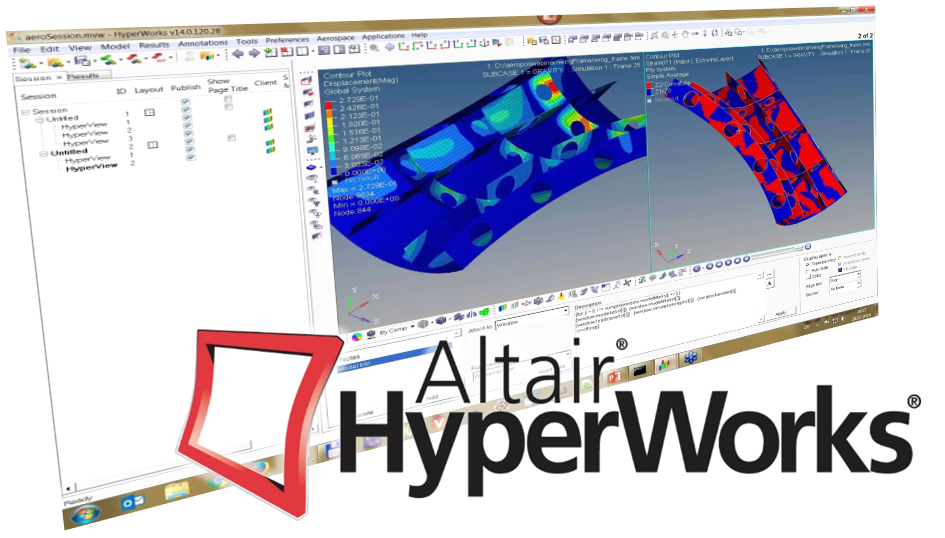Toggle Show Page Title for bold Untitled
The height and width of the screenshot is (538, 945).
click(x=231, y=138)
